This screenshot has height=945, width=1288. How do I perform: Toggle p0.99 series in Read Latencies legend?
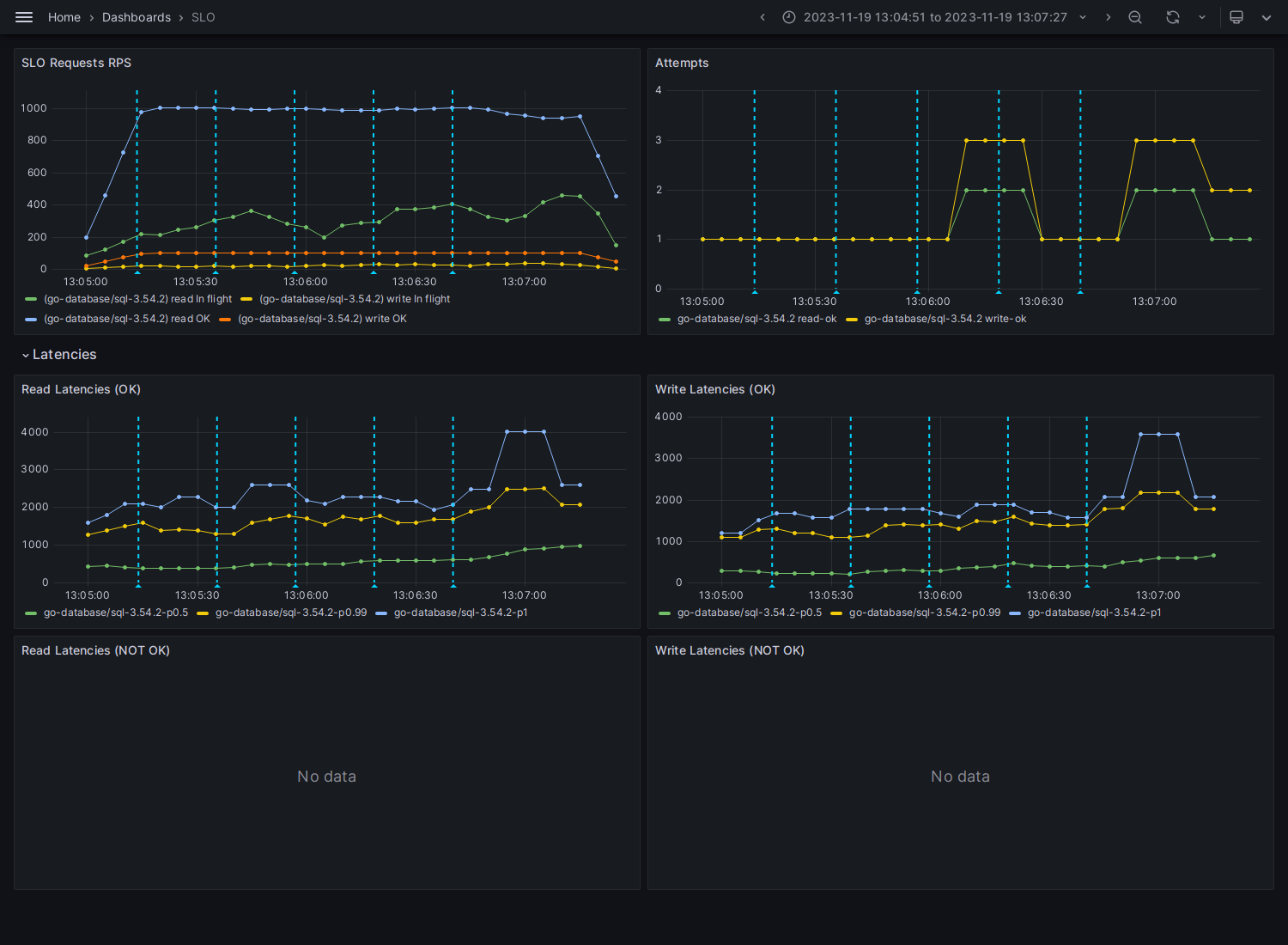[291, 613]
